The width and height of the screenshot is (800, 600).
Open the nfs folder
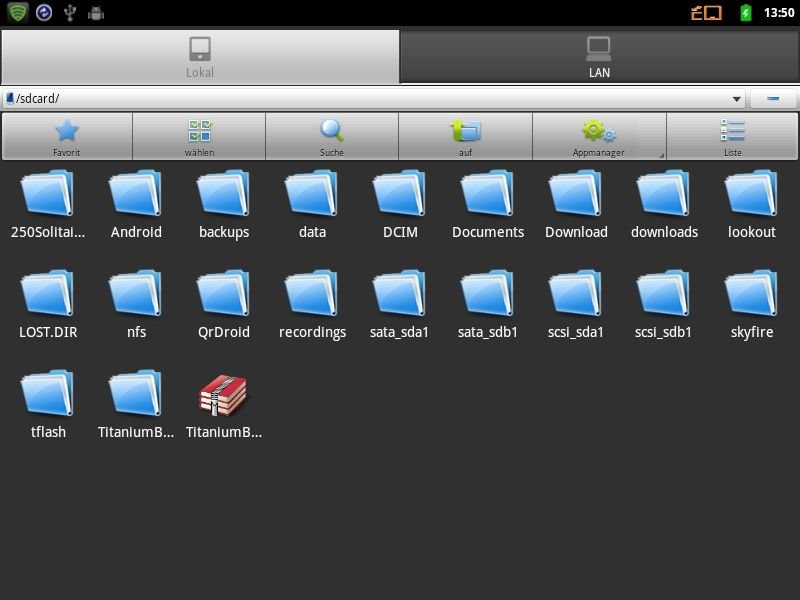coord(136,305)
